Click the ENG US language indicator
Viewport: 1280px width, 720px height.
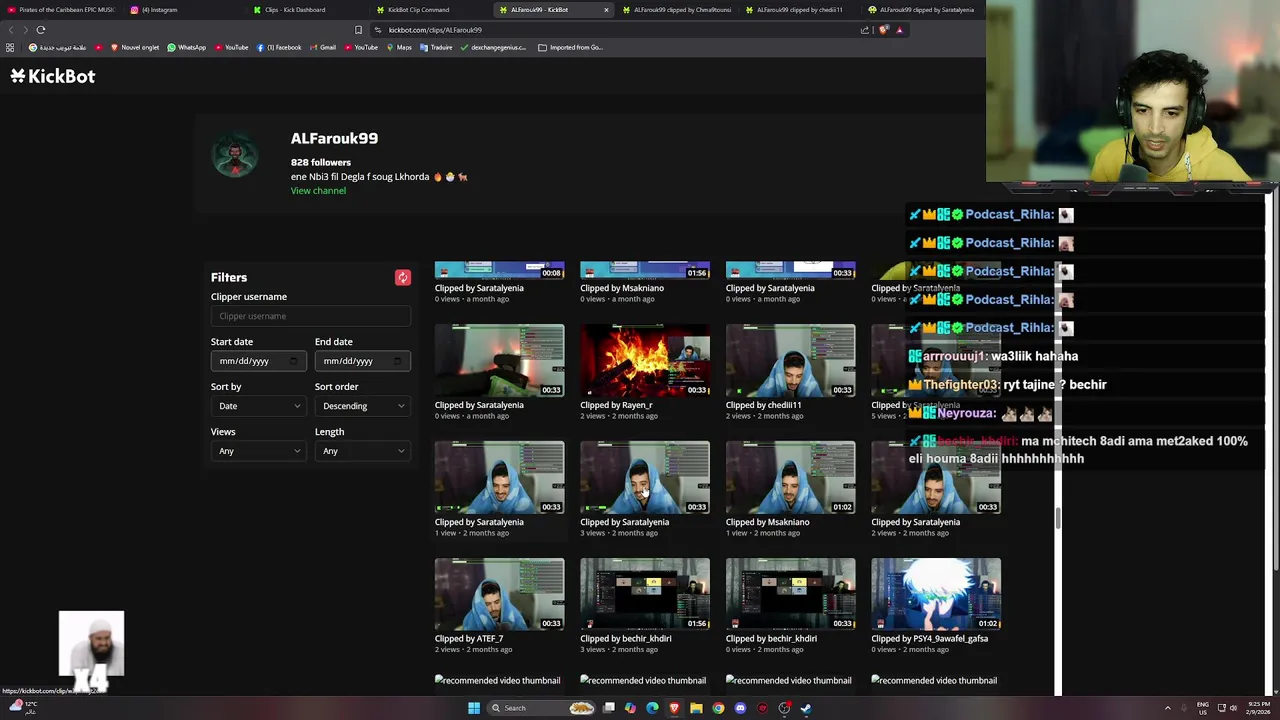1203,708
